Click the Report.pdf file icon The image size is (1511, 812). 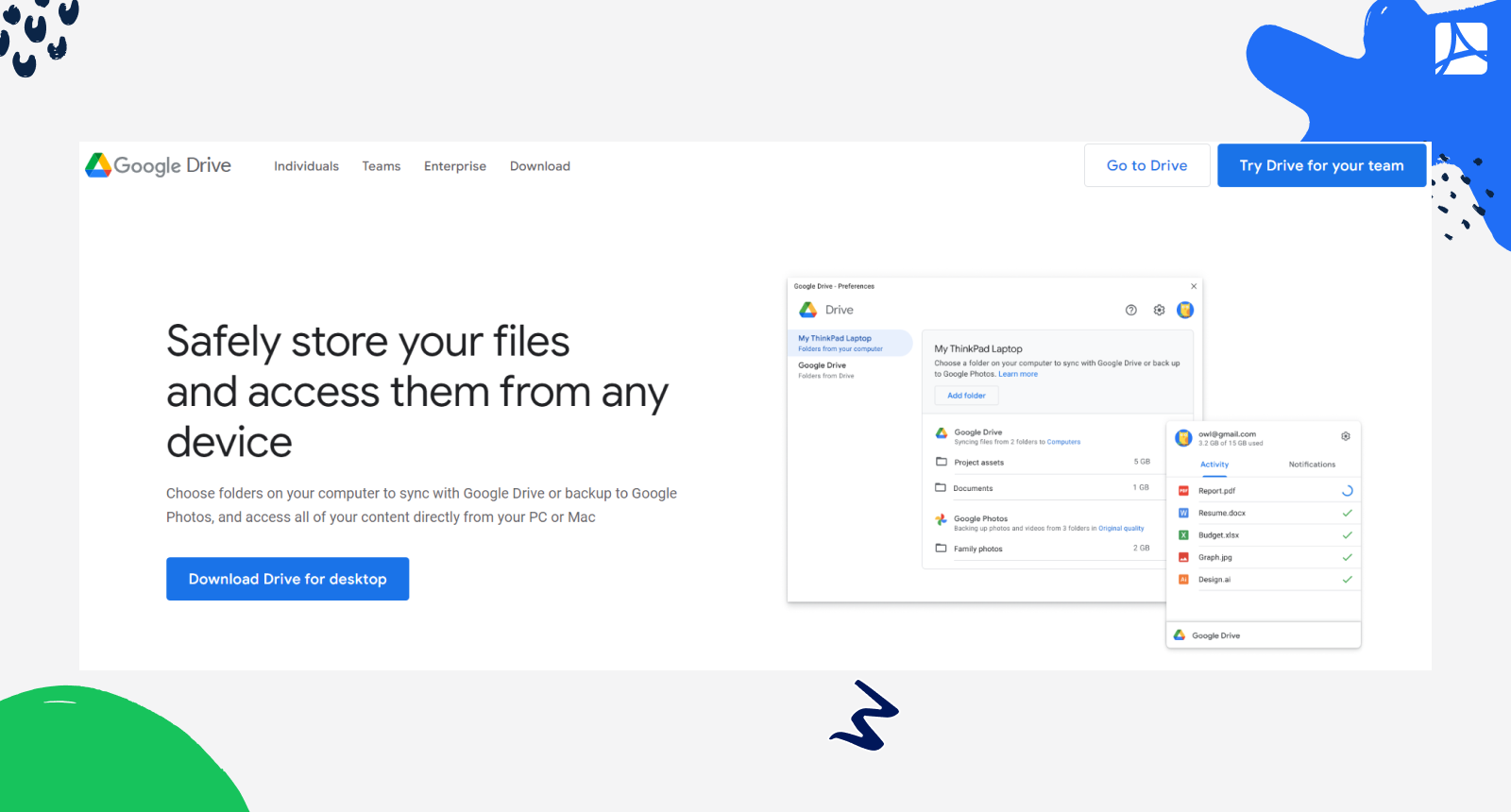[x=1183, y=491]
